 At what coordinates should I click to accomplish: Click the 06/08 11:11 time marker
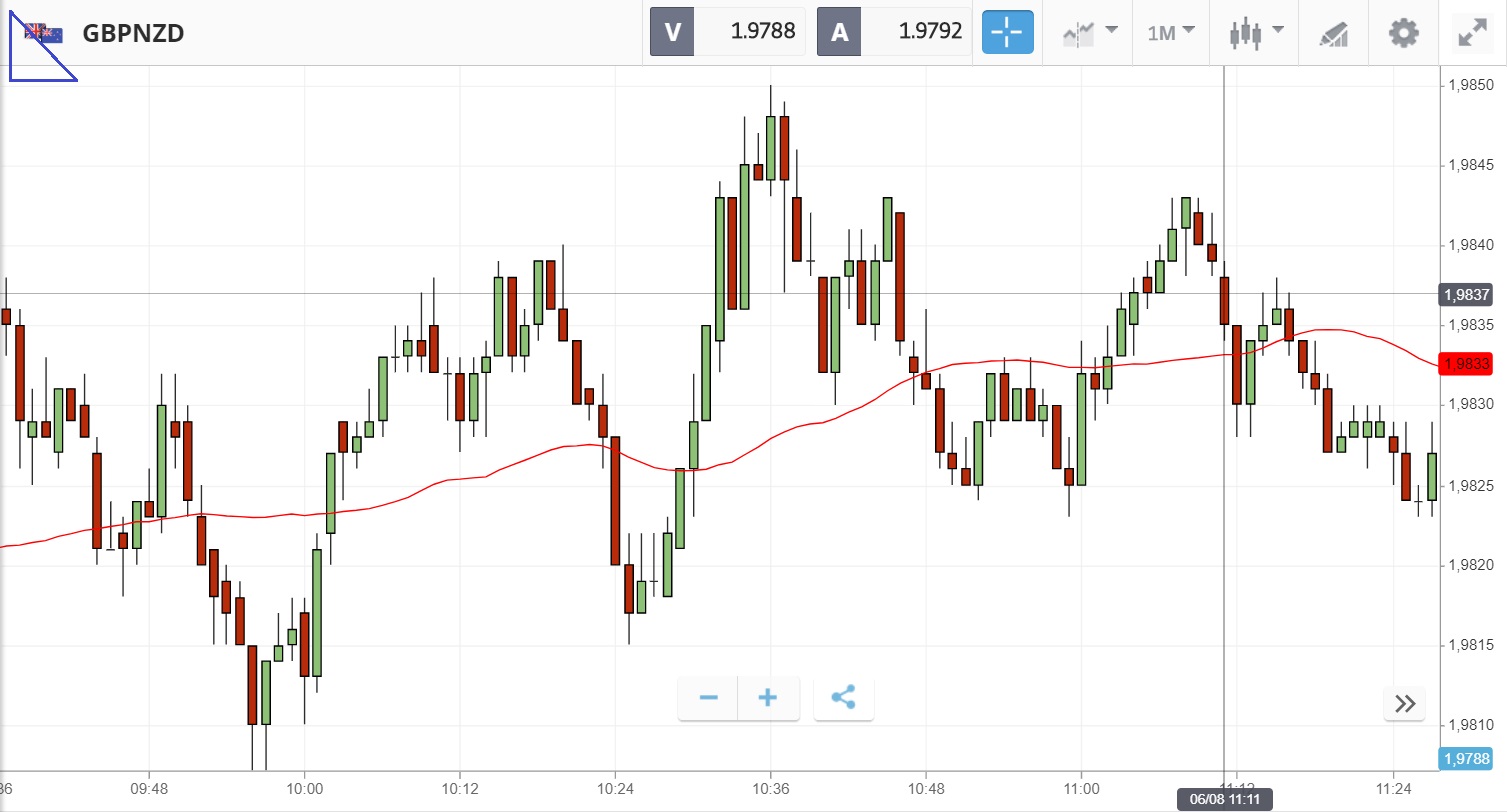pyautogui.click(x=1224, y=799)
